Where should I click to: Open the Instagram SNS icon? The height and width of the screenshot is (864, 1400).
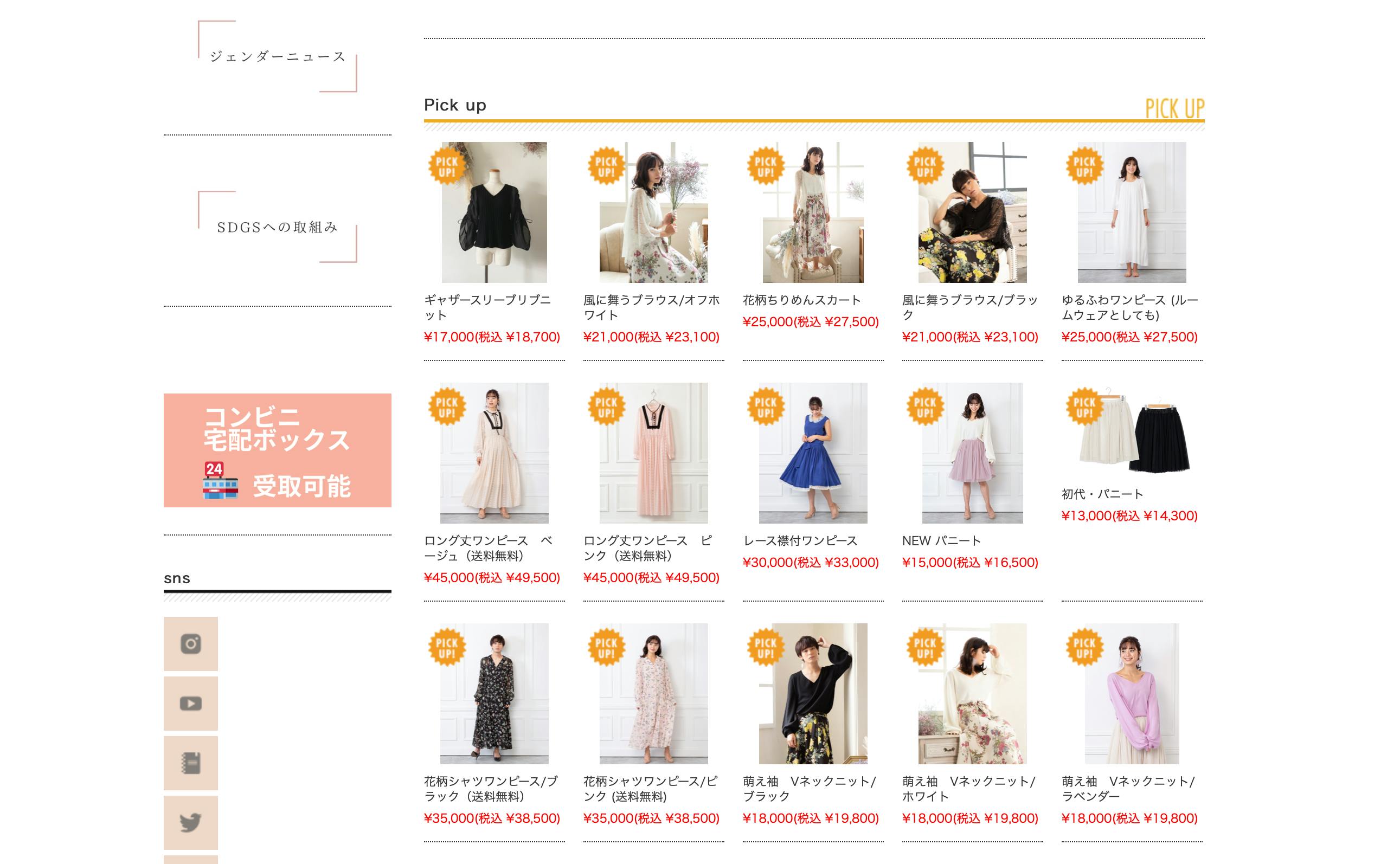point(190,643)
